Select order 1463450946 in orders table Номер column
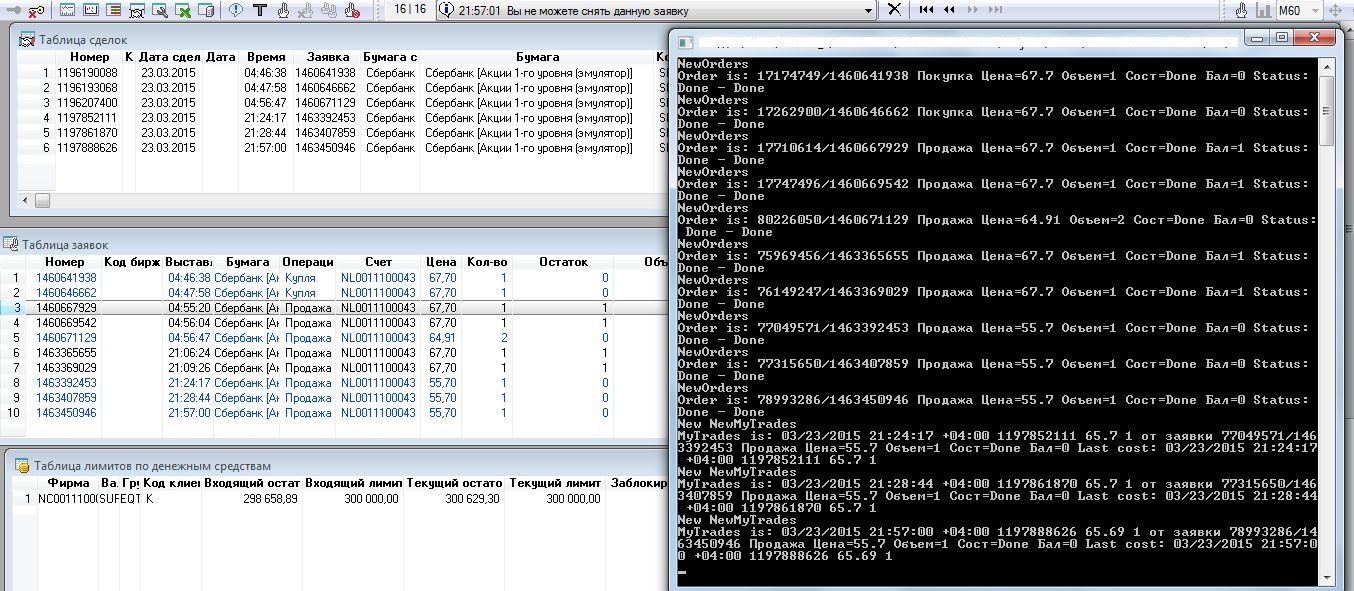Image resolution: width=1354 pixels, height=591 pixels. coord(67,413)
